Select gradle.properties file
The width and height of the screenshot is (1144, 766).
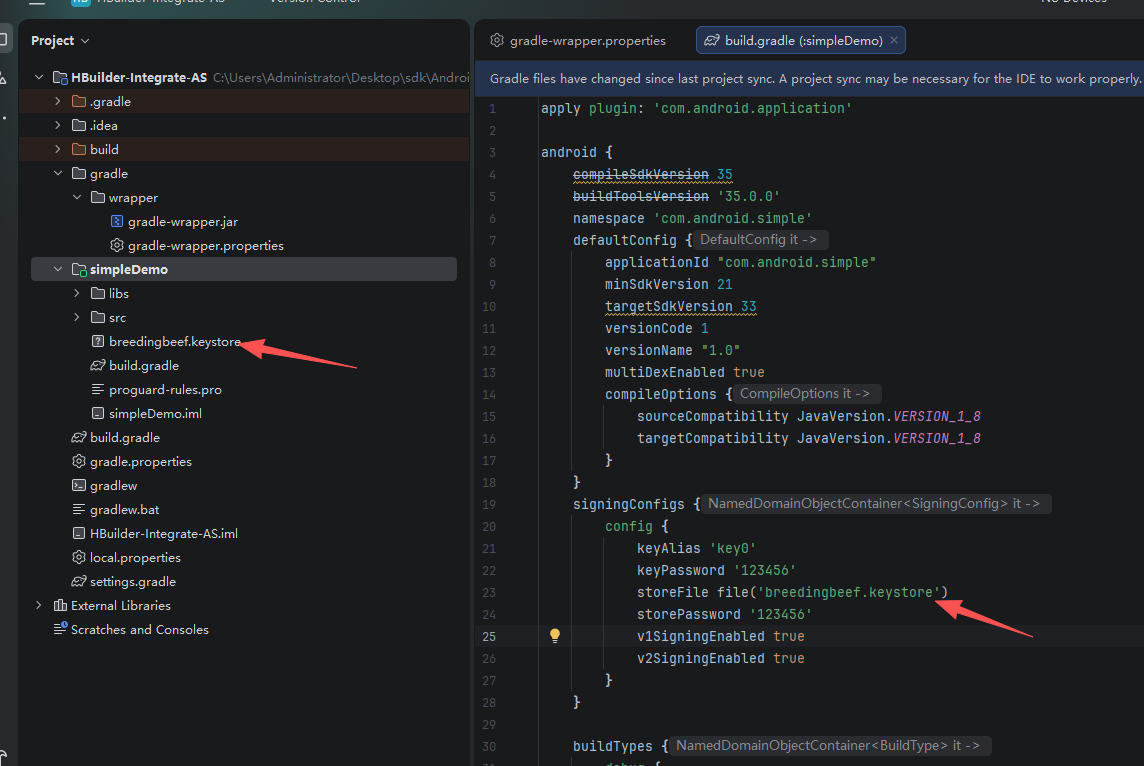[x=141, y=462]
